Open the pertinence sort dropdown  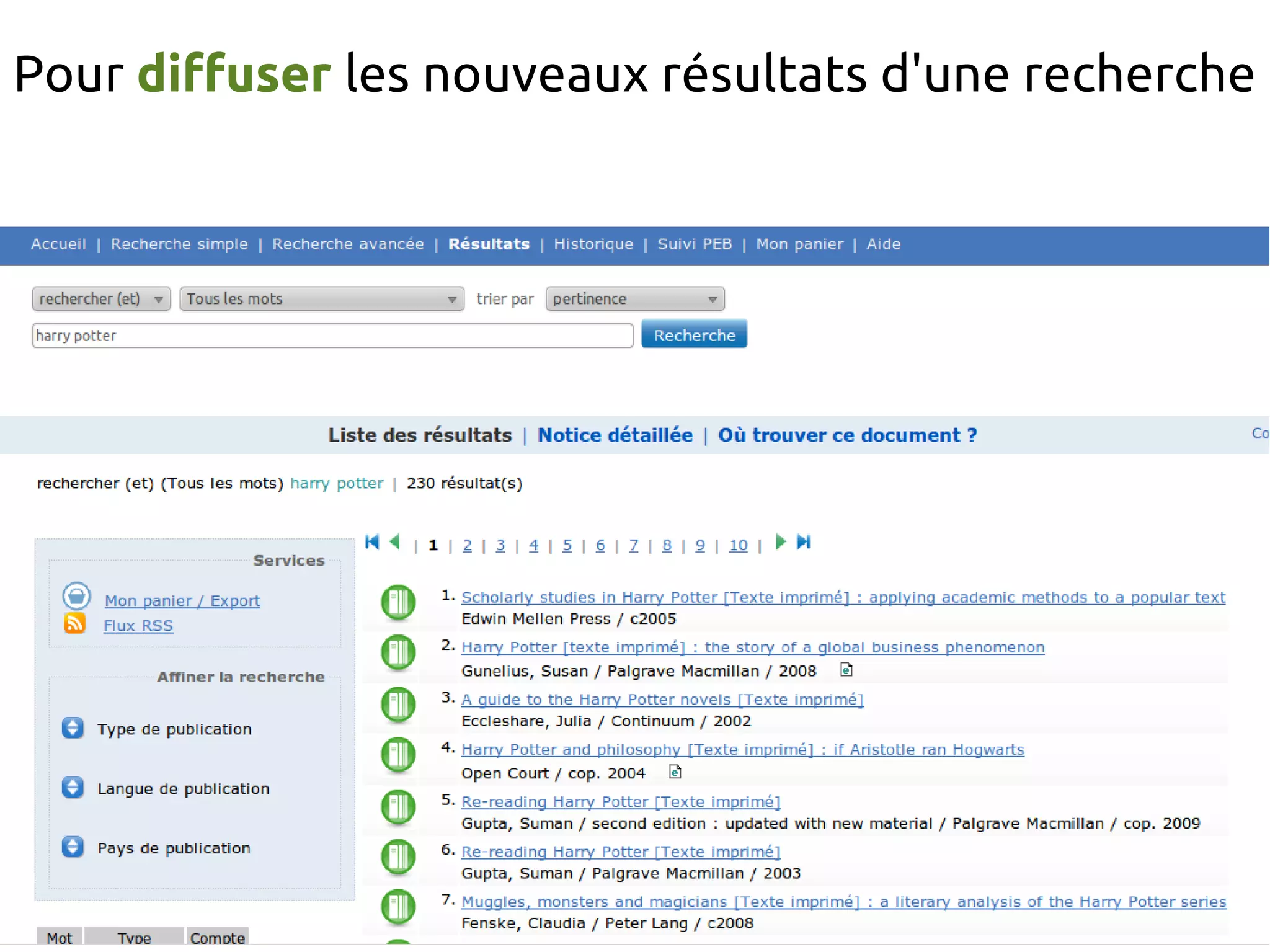pos(635,299)
